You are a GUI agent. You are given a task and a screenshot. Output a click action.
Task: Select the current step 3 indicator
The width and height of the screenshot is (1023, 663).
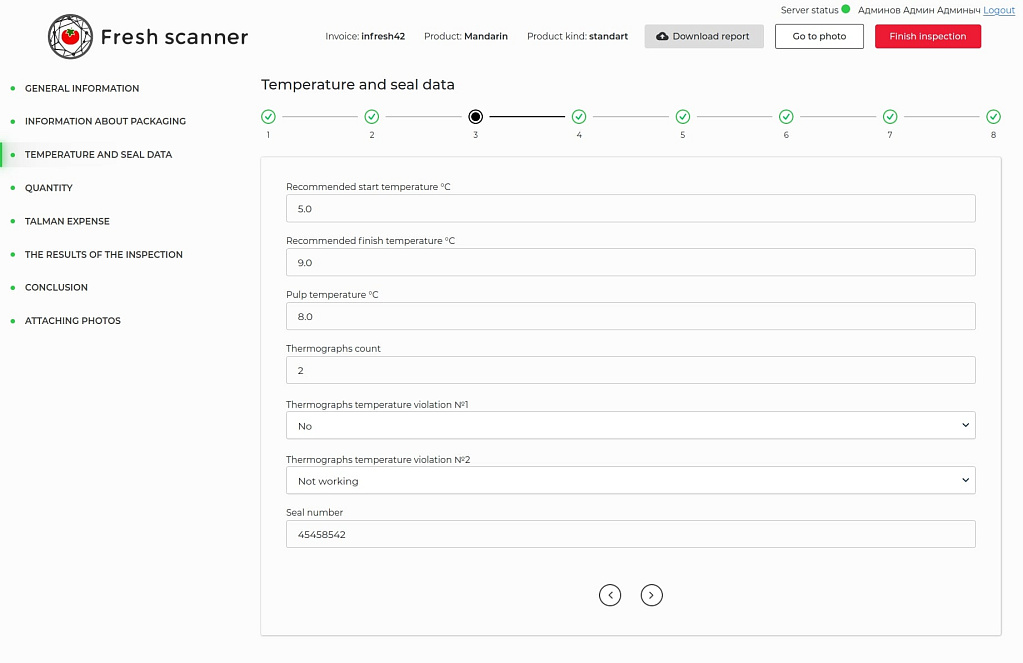pyautogui.click(x=475, y=117)
